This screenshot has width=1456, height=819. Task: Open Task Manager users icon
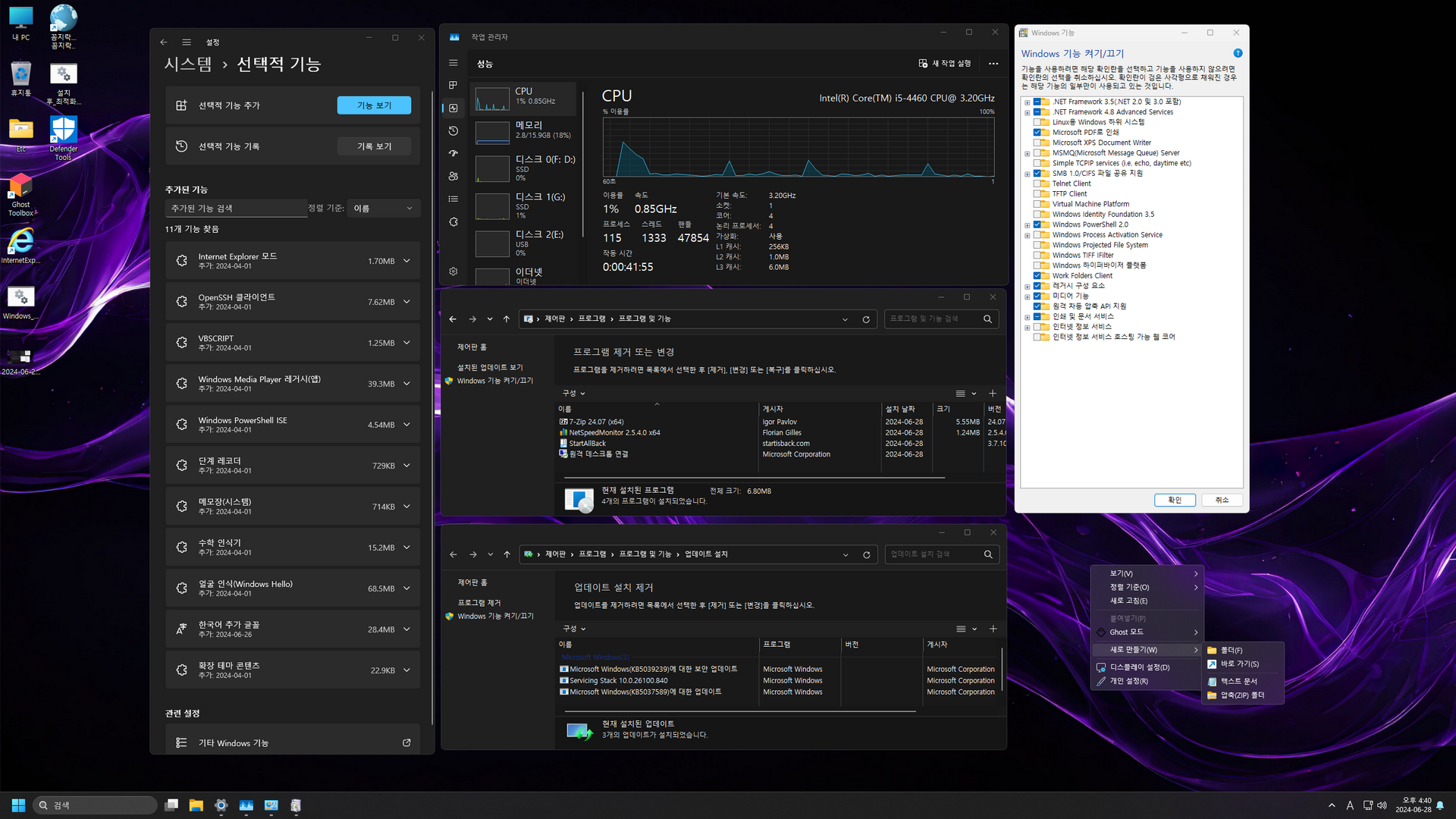click(453, 176)
